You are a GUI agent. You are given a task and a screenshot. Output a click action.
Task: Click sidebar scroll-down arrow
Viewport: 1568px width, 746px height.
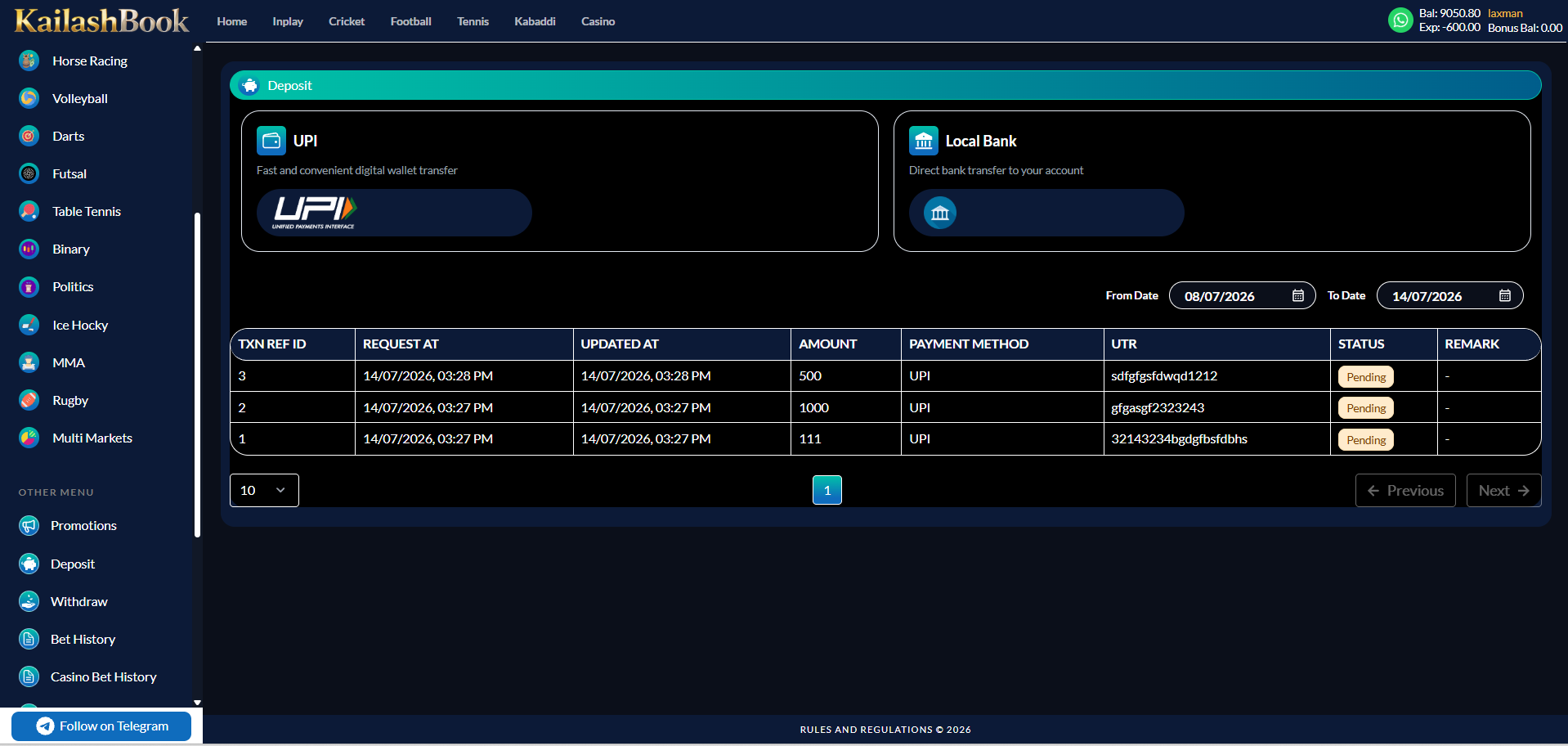(x=197, y=702)
